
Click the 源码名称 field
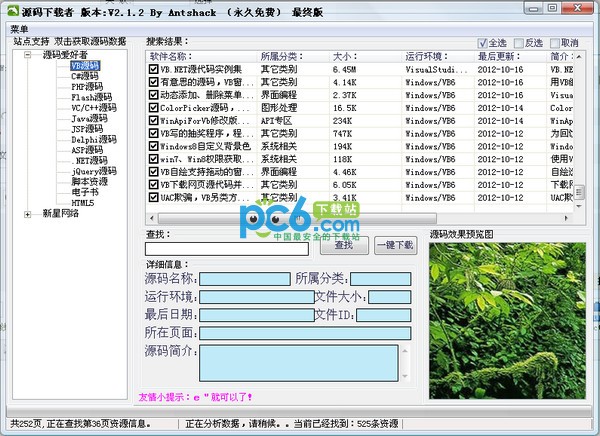click(245, 279)
